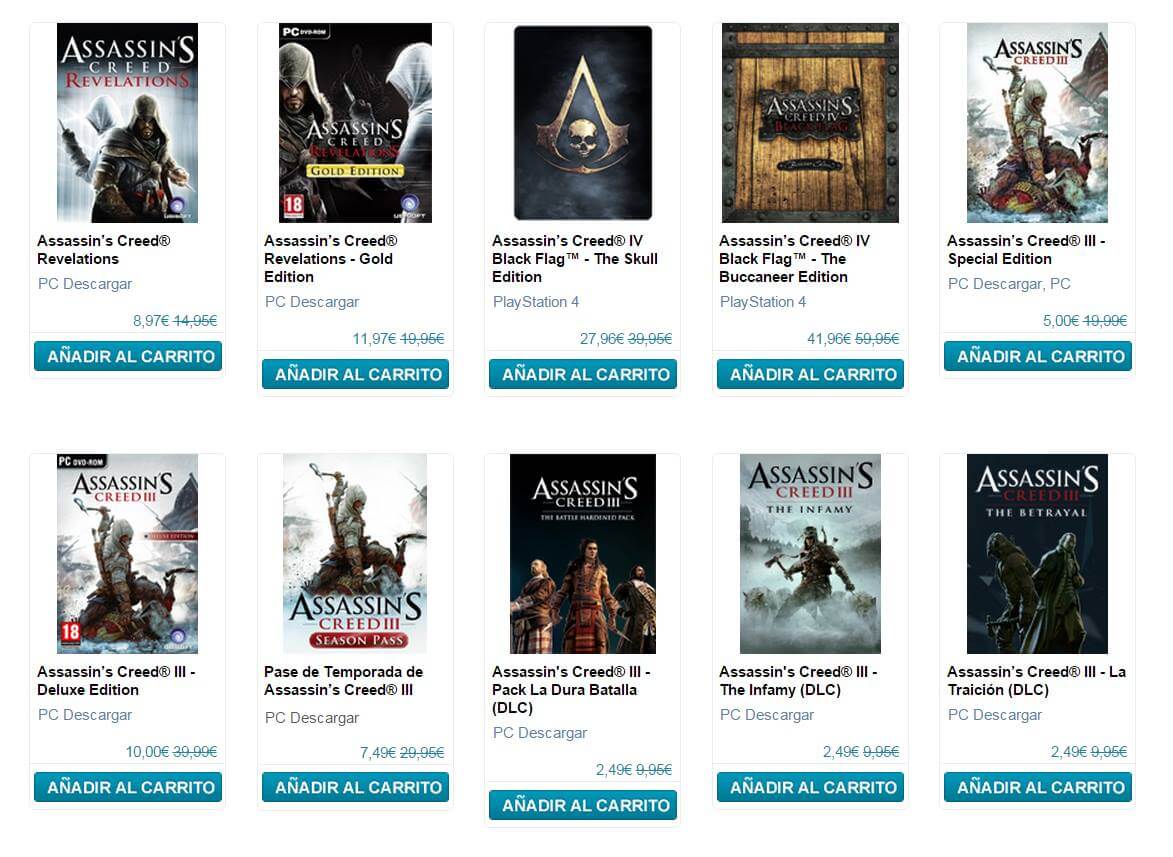Viewport: 1173px width, 857px height.
Task: Add Pack La Dura Batalla to cart
Action: [583, 805]
